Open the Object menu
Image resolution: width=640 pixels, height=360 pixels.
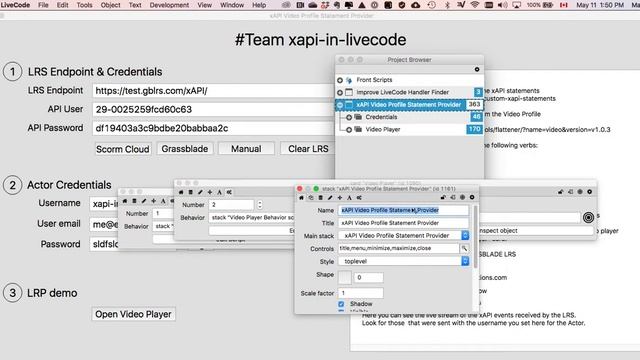[111, 5]
